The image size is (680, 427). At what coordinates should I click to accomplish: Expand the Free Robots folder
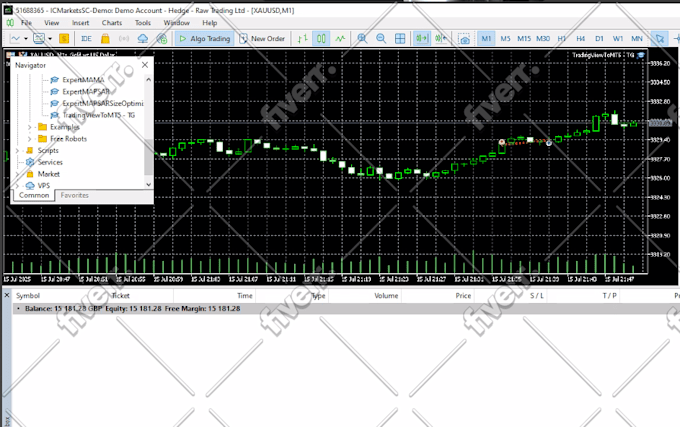(29, 139)
